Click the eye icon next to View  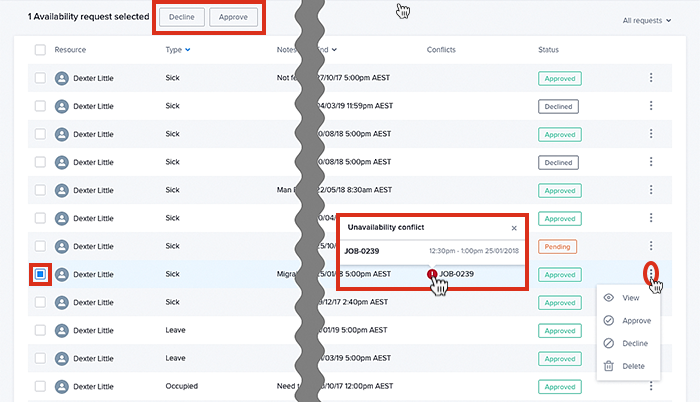[x=609, y=298]
